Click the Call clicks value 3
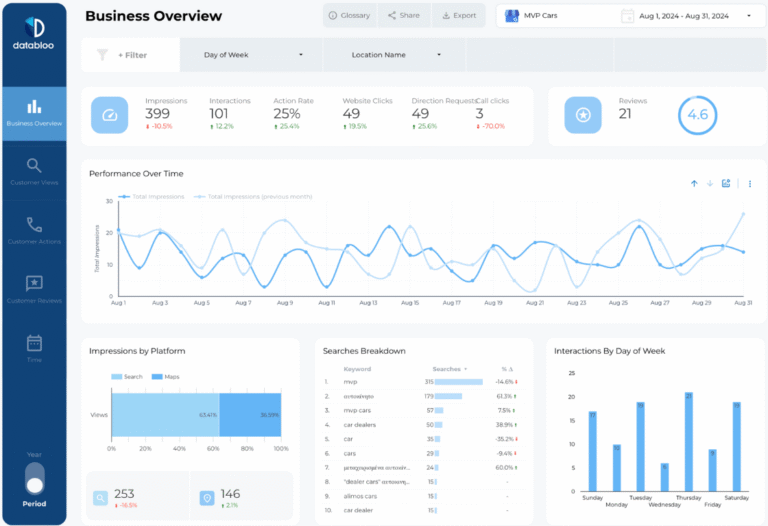The height and width of the screenshot is (526, 768). 480,114
